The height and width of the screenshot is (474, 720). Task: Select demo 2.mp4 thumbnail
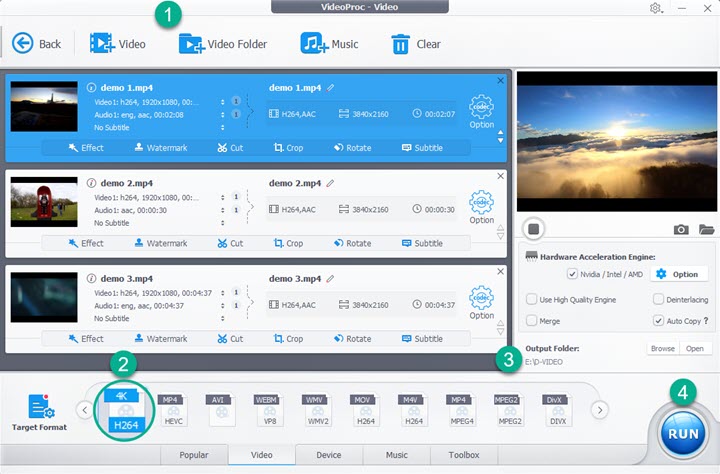(44, 202)
